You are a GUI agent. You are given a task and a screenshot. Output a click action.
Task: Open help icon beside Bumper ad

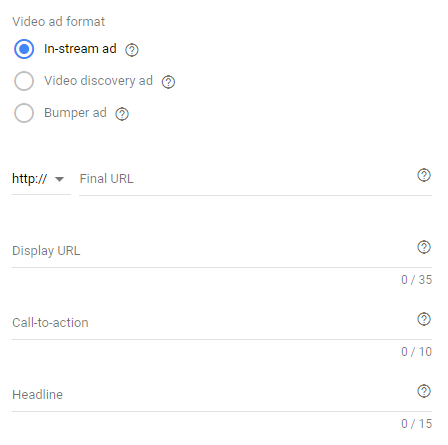(122, 114)
